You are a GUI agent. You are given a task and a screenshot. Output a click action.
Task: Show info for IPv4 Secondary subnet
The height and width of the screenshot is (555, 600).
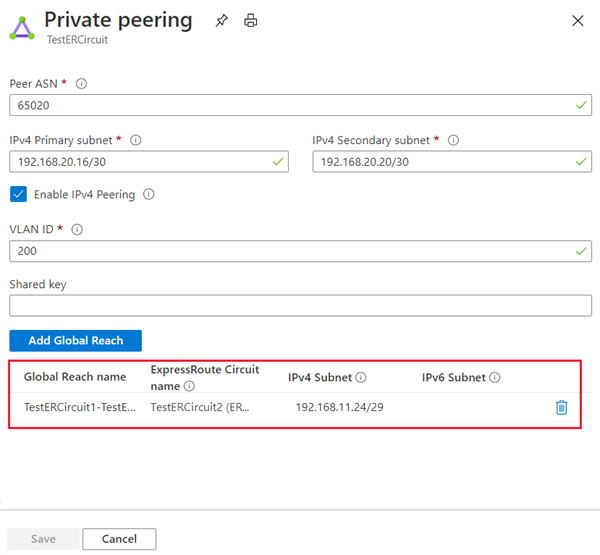453,140
